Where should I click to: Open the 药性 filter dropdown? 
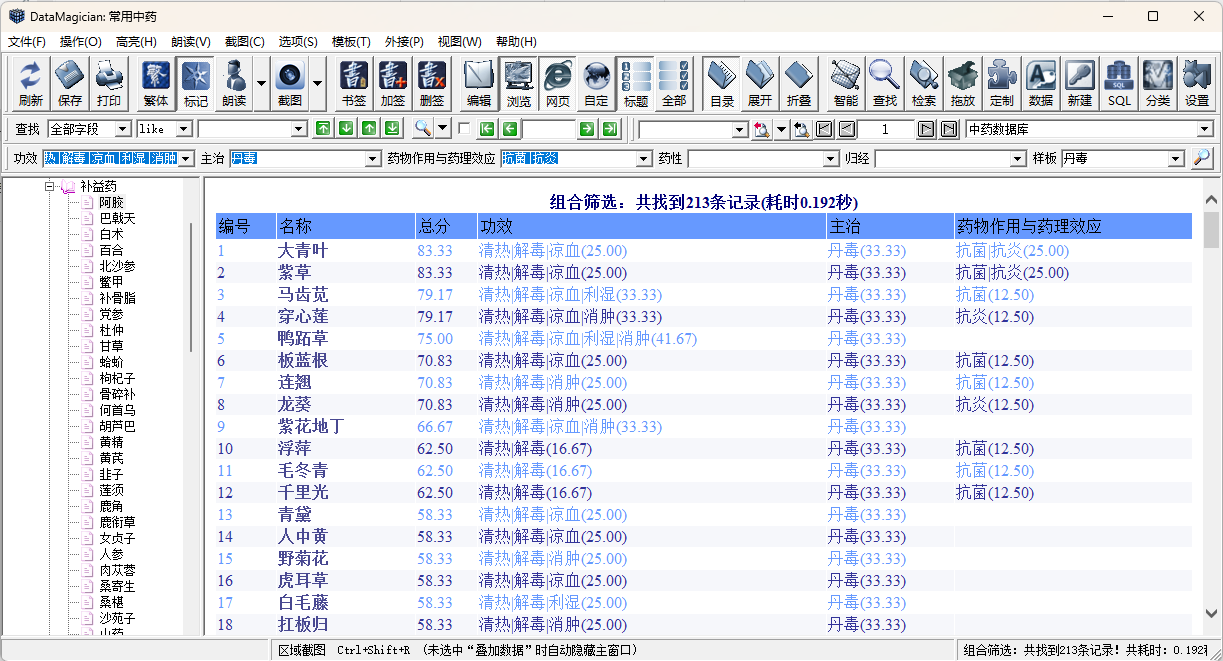coord(831,159)
